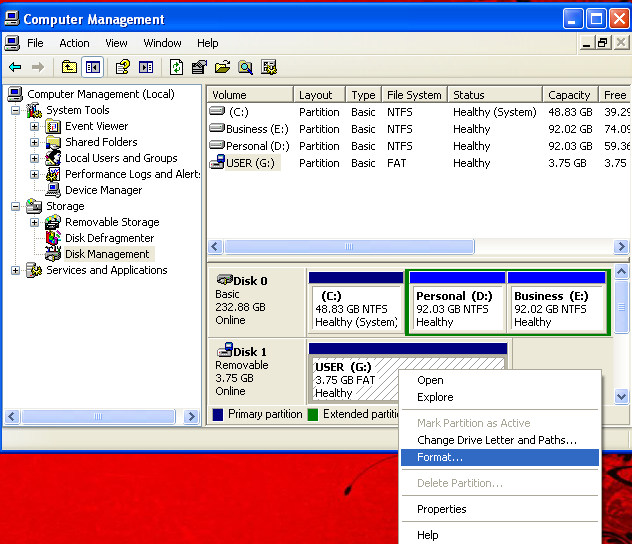Click the USER (G:) removable drive icon
The width and height of the screenshot is (632, 544).
[217, 162]
